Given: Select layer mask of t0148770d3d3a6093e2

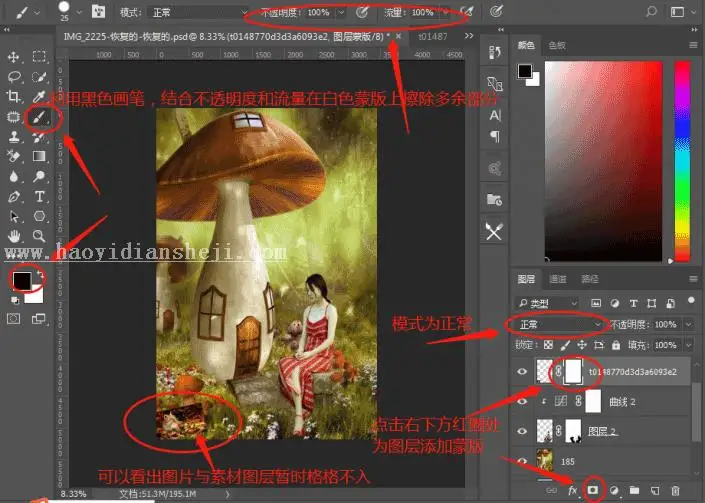Looking at the screenshot, I should point(572,372).
